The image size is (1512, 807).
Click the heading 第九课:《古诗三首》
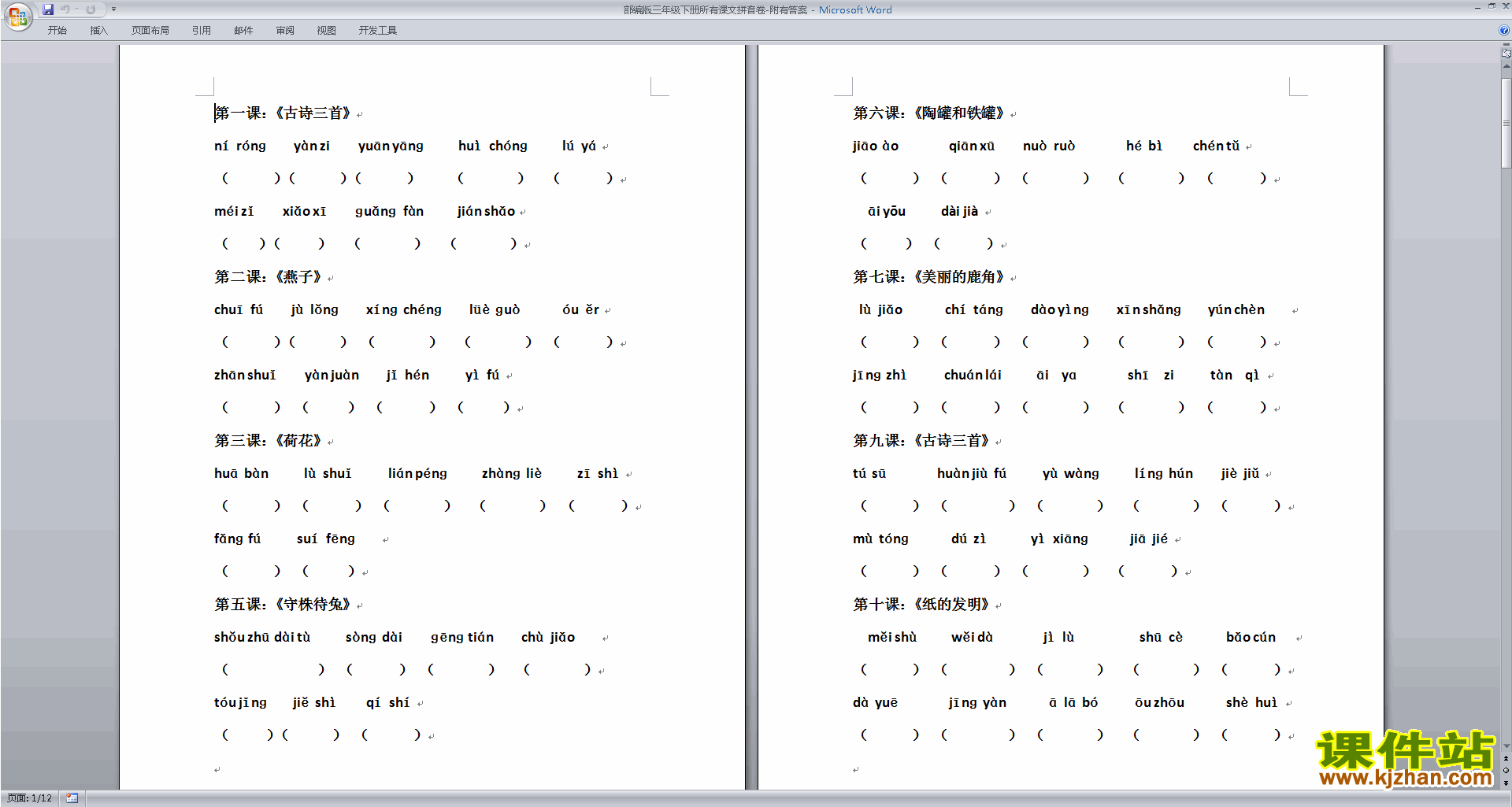click(x=921, y=441)
